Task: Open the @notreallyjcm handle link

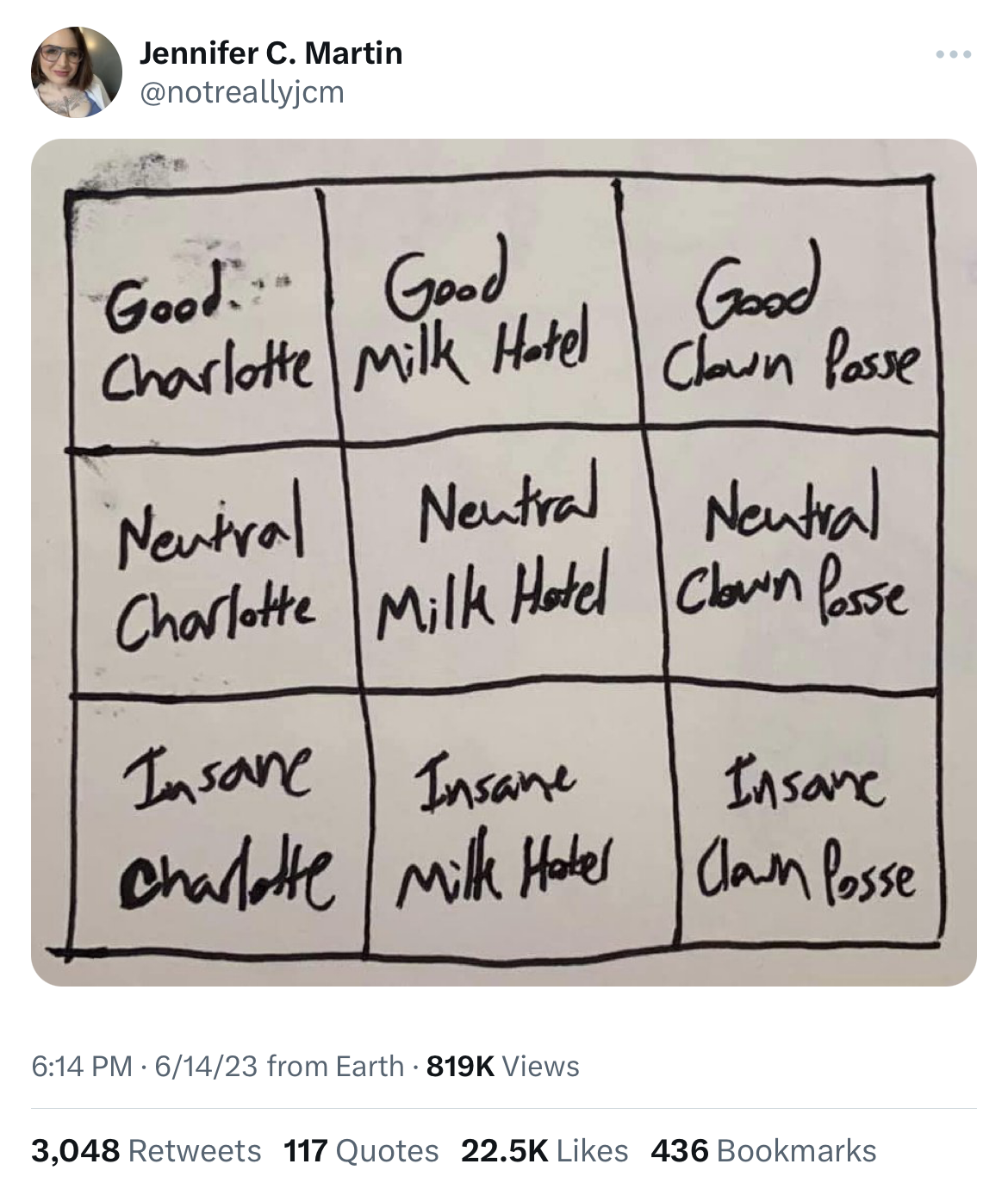Action: click(x=241, y=91)
